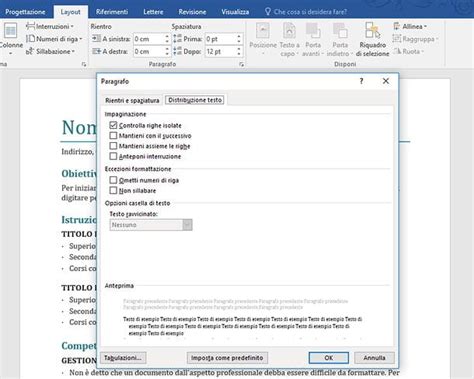Confirm with the OK button

coord(329,358)
